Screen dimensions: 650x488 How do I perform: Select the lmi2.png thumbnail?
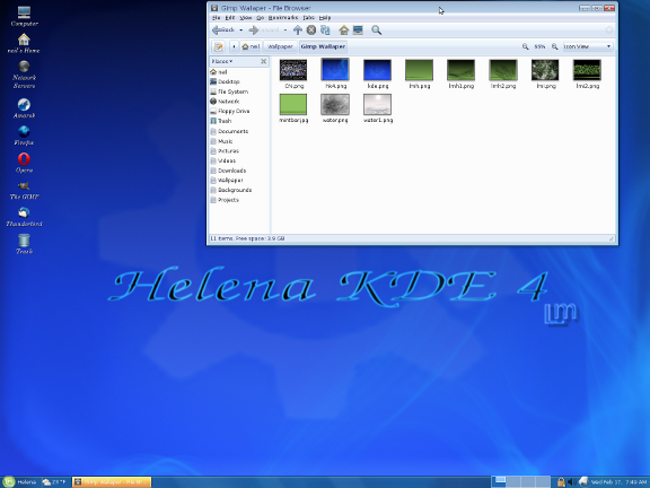(x=587, y=70)
